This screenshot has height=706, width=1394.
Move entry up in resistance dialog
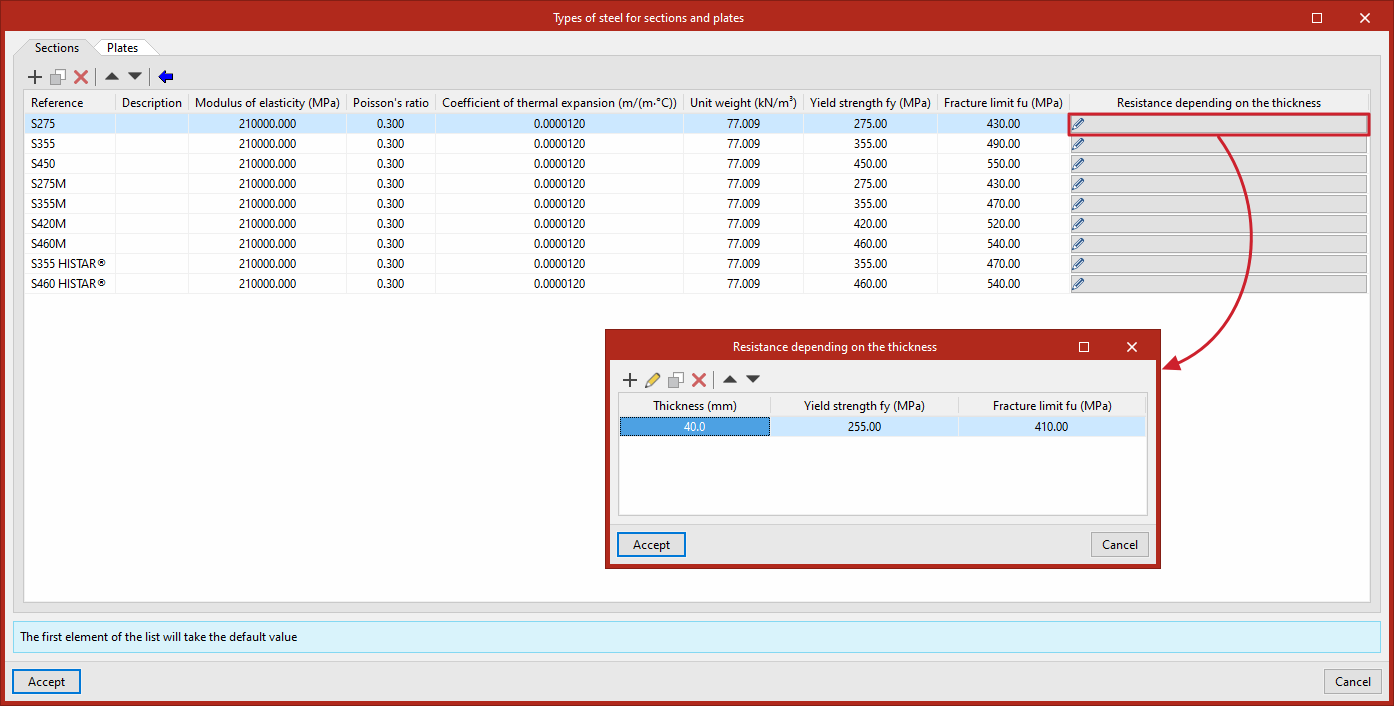click(730, 379)
